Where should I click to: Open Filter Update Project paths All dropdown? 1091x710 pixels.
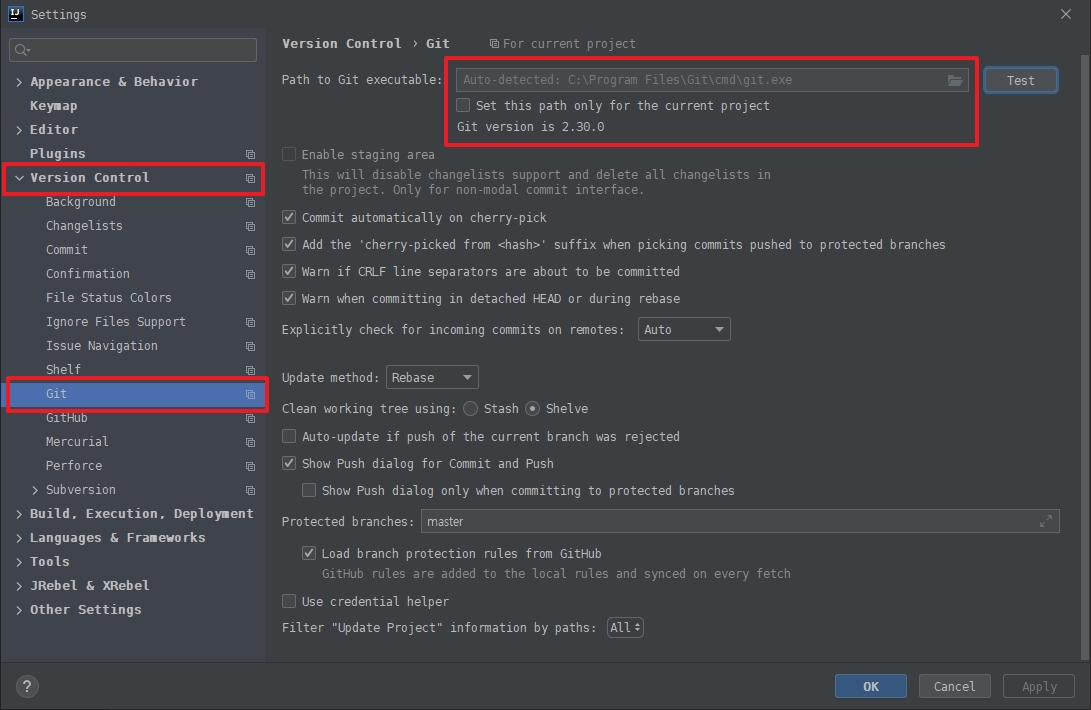coord(625,627)
